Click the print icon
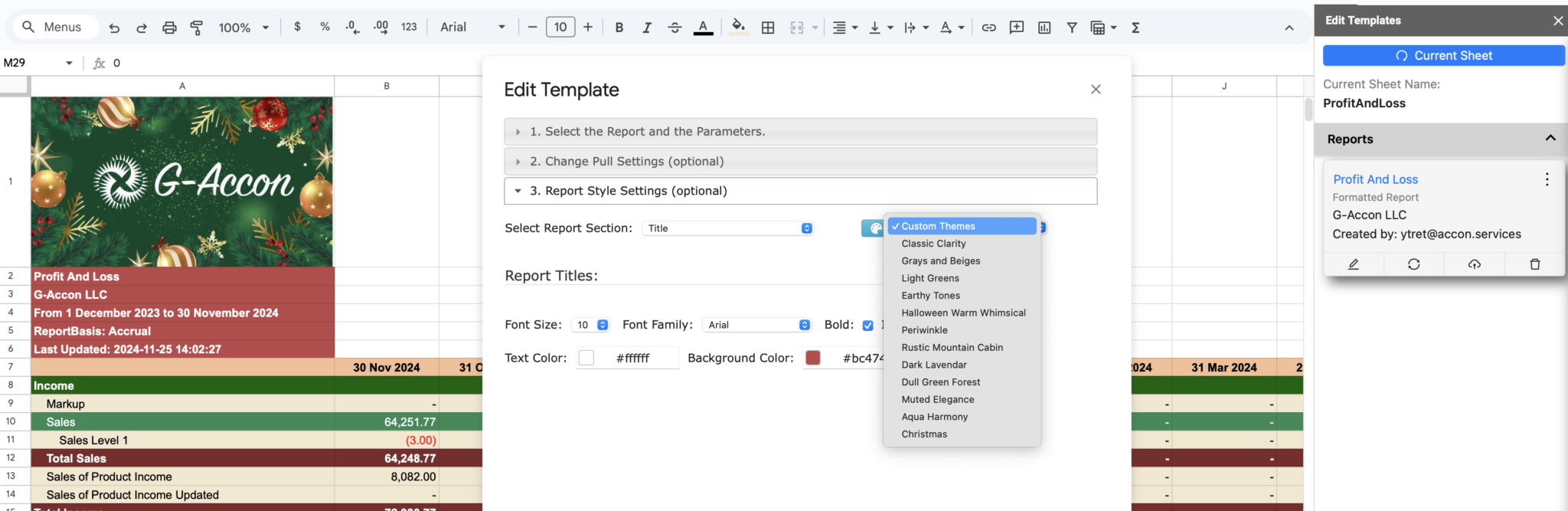This screenshot has height=511, width=1568. [x=169, y=28]
